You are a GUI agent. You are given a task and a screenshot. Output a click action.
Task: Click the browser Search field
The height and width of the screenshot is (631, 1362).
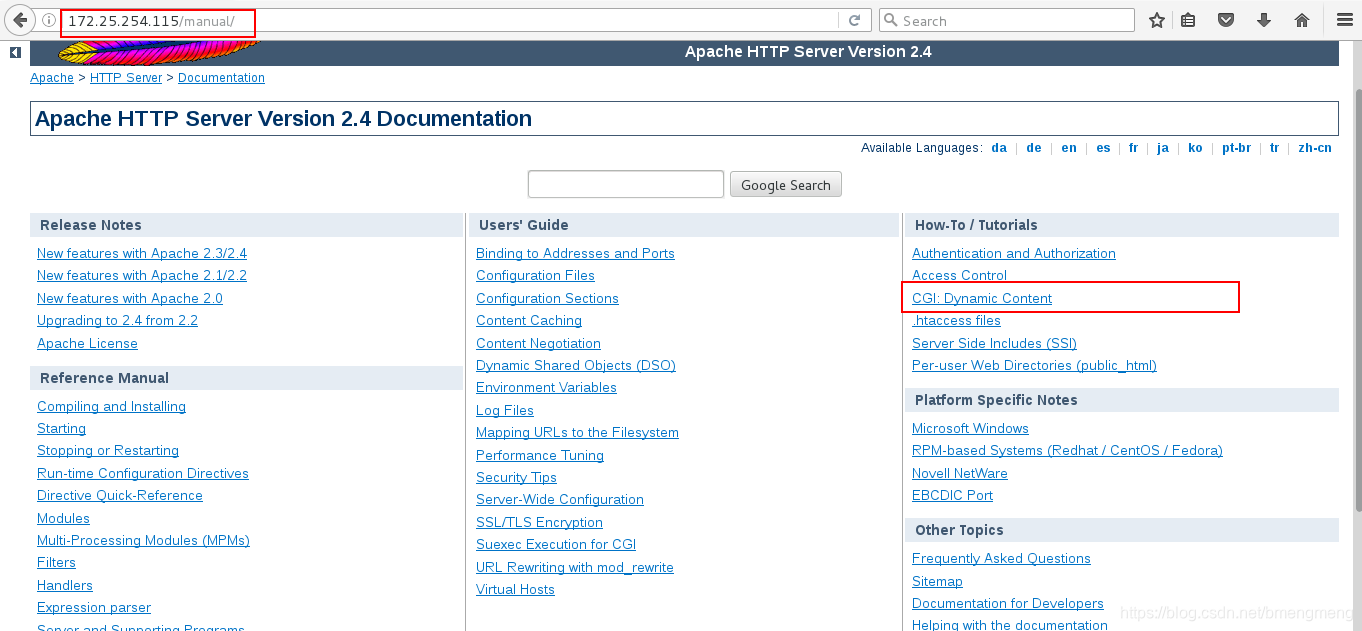[x=1007, y=20]
